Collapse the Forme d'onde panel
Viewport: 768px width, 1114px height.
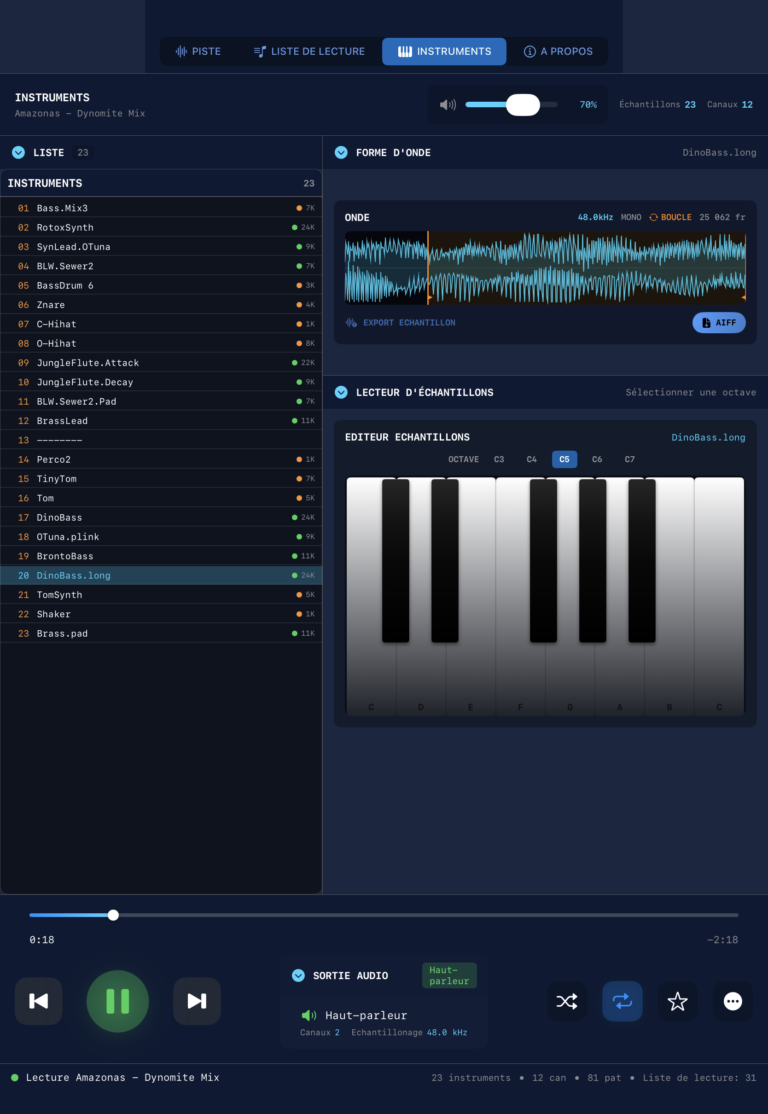(342, 153)
